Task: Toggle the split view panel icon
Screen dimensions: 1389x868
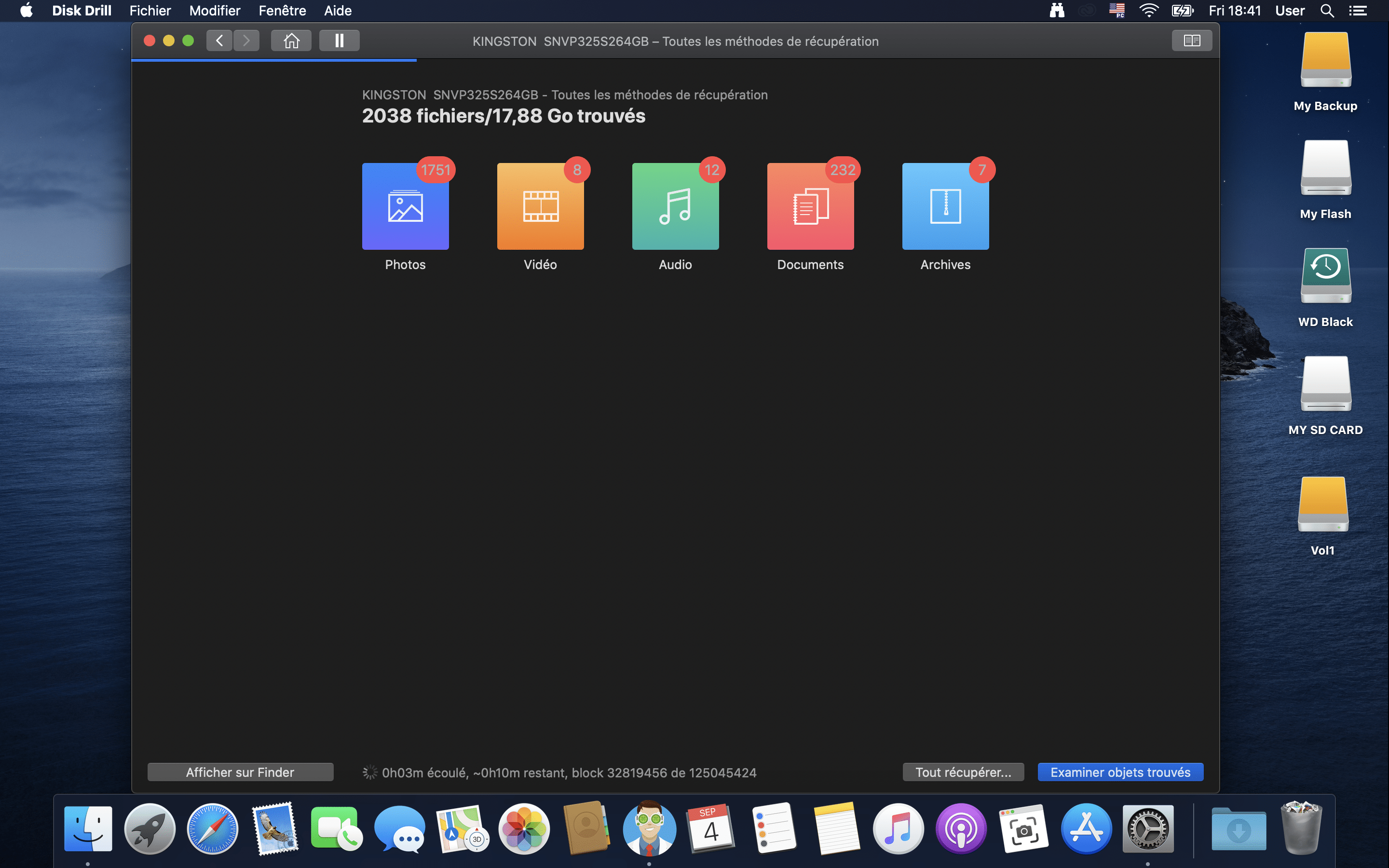Action: coord(1192,41)
